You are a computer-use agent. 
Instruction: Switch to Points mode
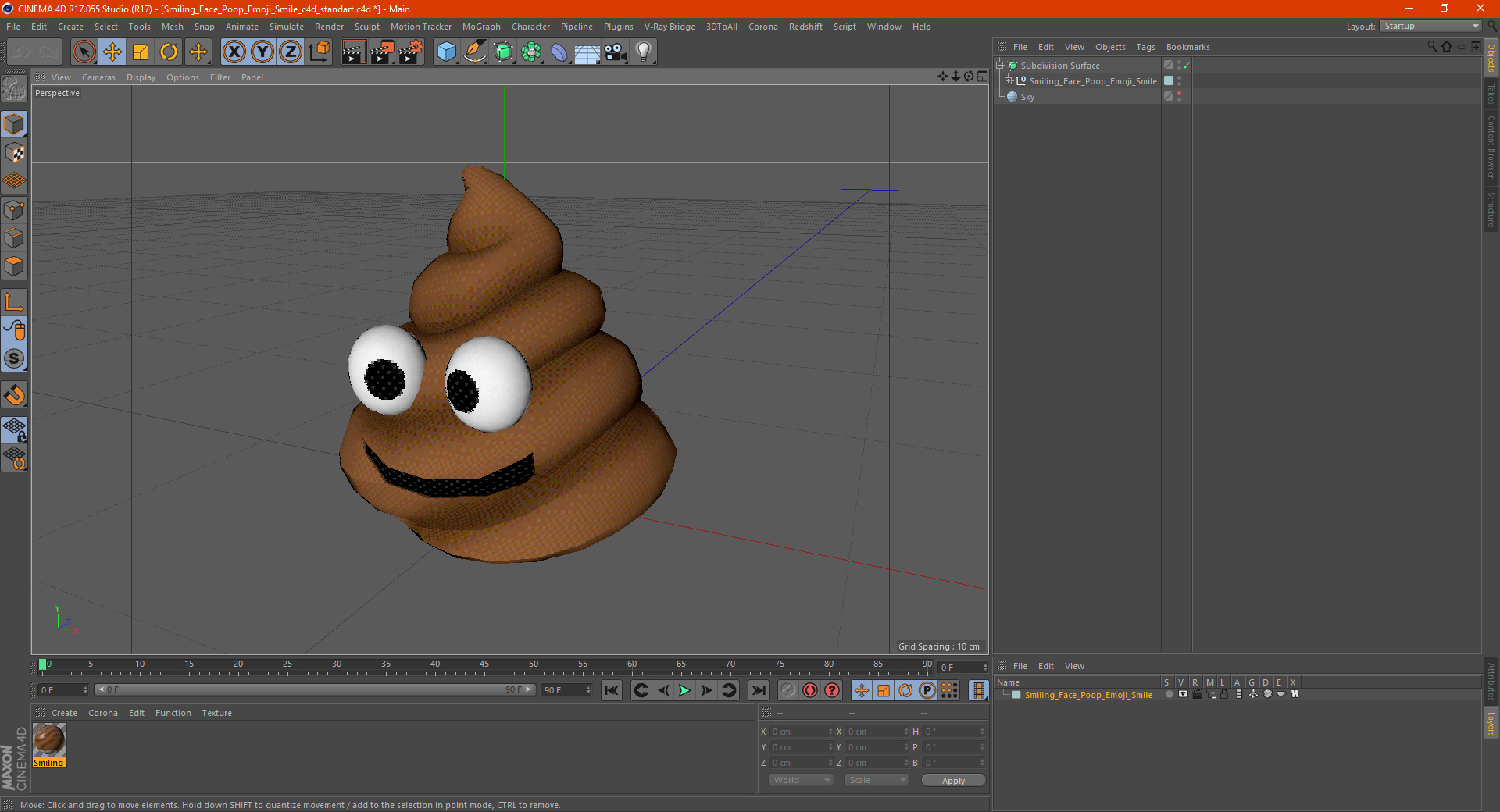[14, 210]
